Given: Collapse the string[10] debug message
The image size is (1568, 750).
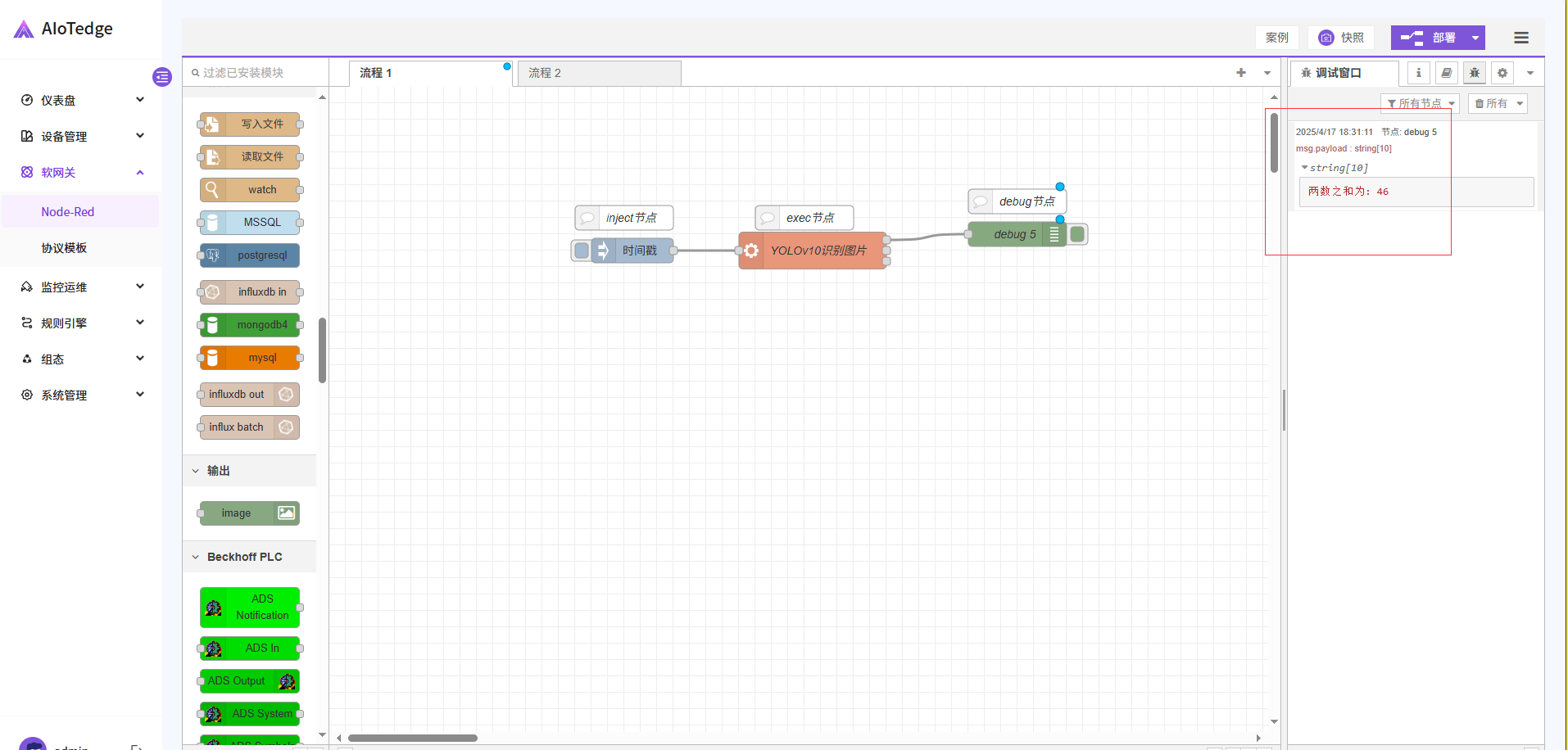Looking at the screenshot, I should 1304,168.
